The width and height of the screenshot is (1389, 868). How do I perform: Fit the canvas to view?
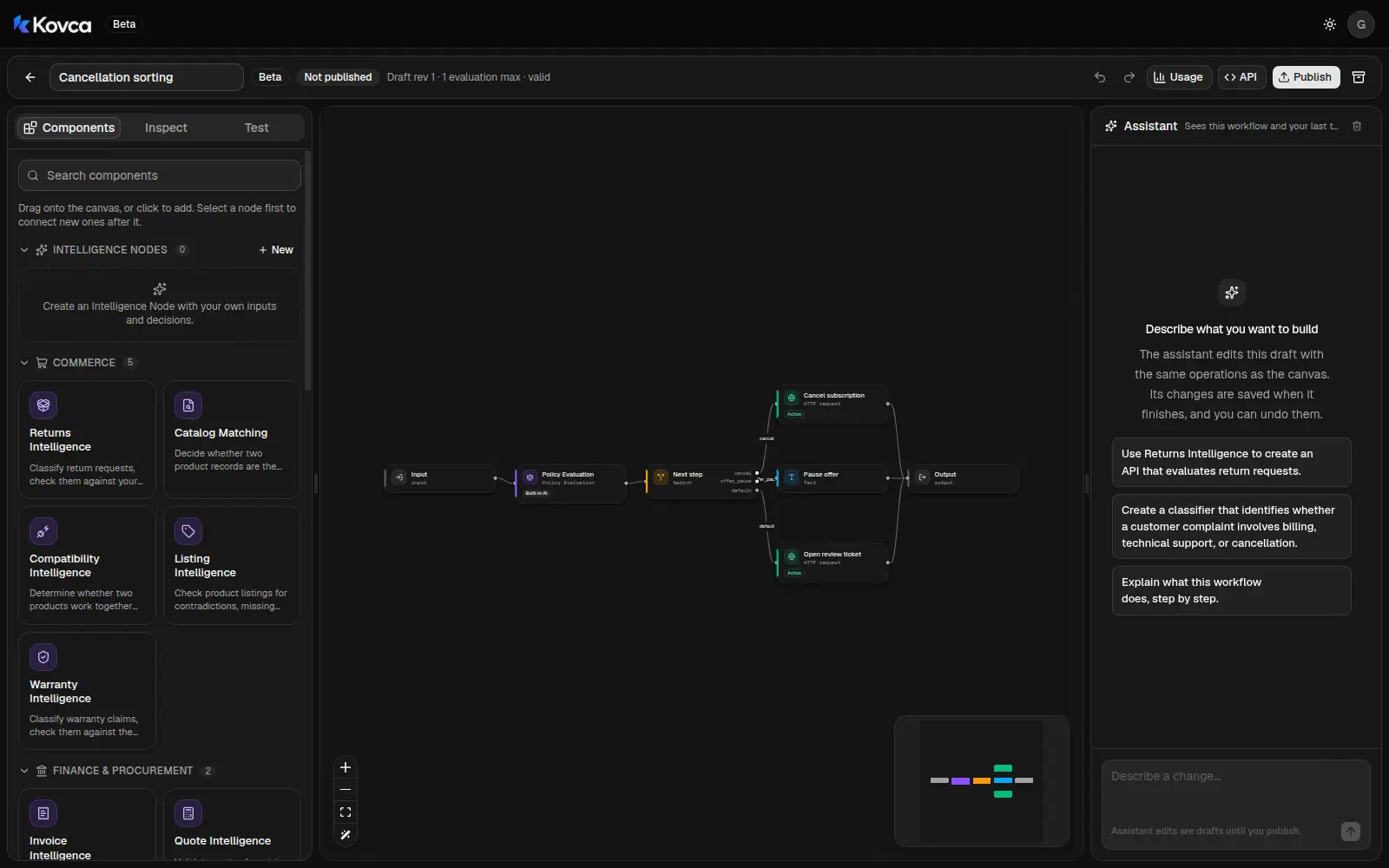(x=346, y=812)
